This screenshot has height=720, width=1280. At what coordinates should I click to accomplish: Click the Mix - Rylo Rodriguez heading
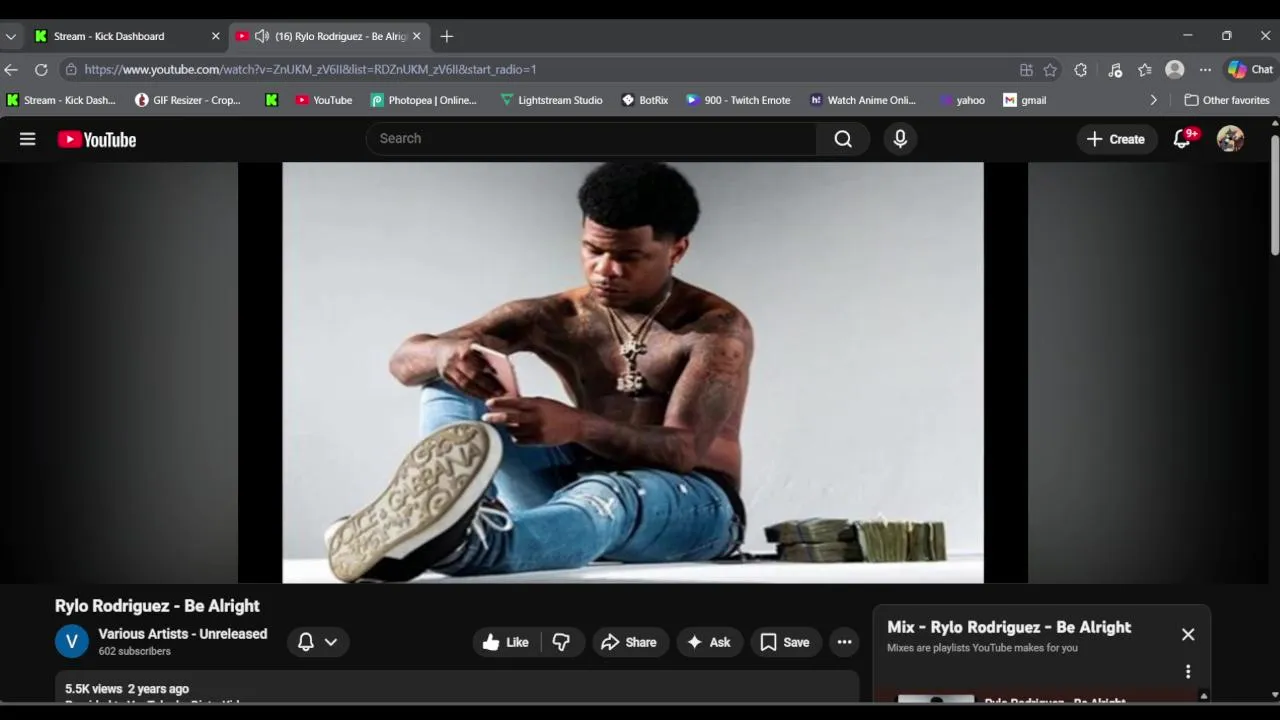tap(1009, 627)
